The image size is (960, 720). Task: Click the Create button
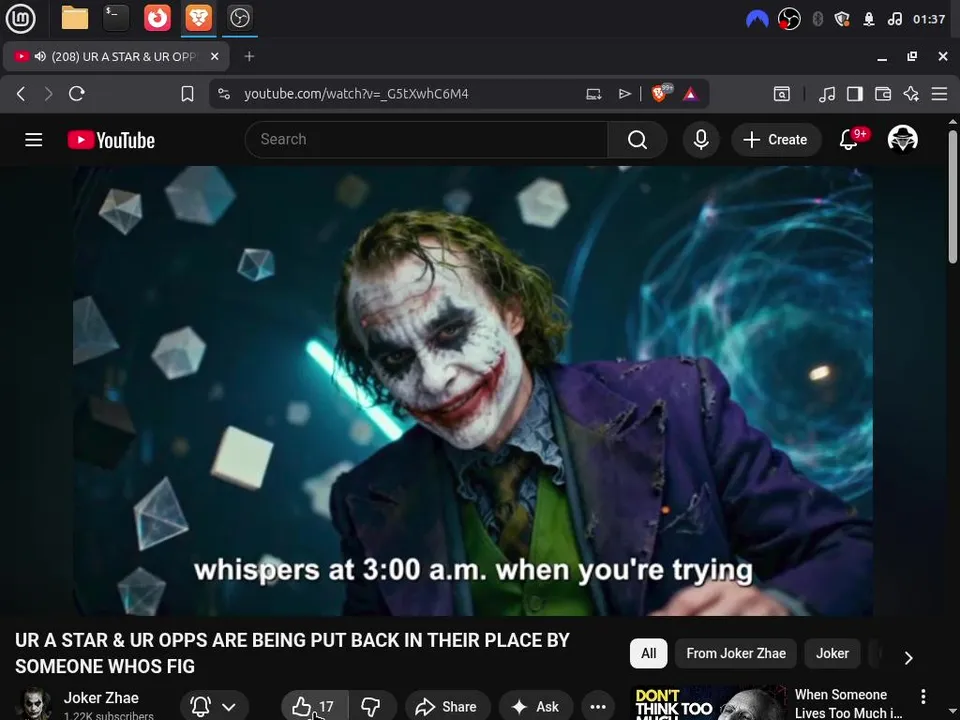point(776,140)
